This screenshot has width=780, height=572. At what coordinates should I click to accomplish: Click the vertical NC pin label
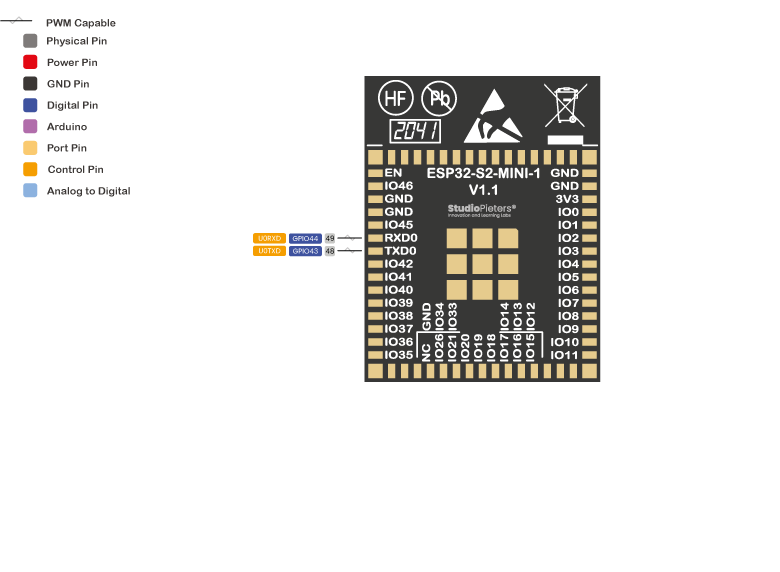point(426,352)
